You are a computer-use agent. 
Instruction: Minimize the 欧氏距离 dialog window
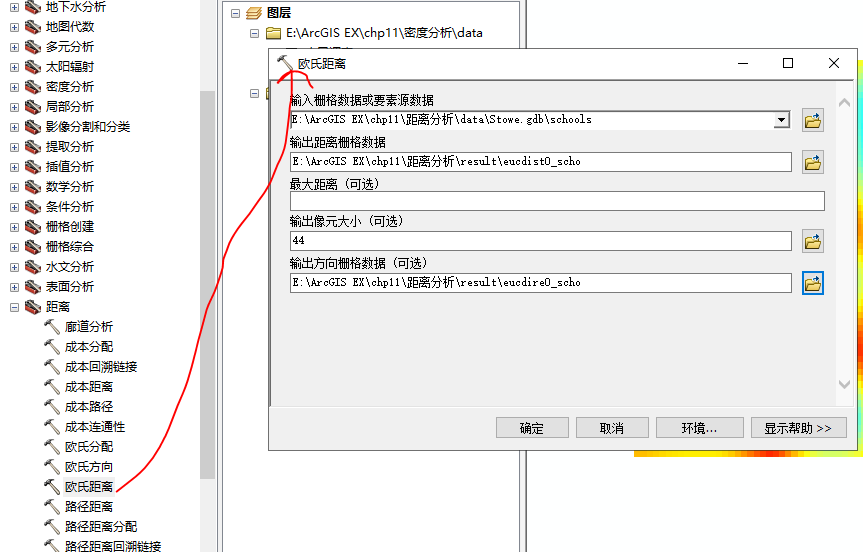[743, 63]
